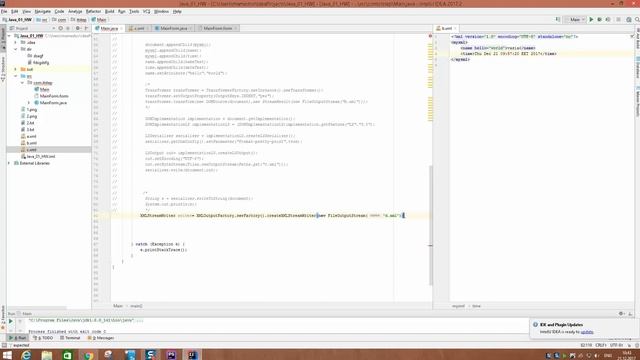
Task: Hide Project panel icon in header
Action: coord(86,28)
